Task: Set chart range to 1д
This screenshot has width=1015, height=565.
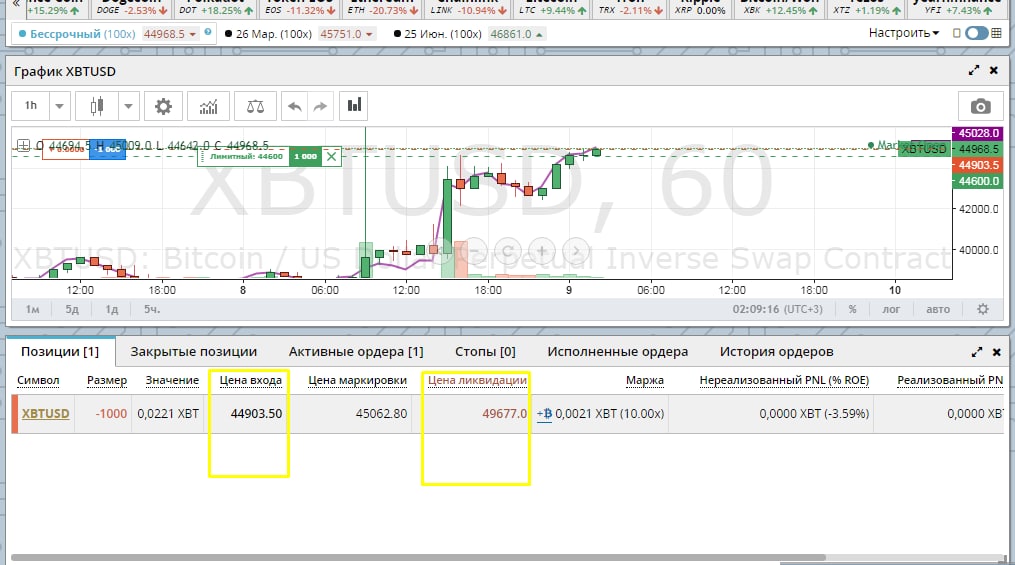Action: point(111,309)
